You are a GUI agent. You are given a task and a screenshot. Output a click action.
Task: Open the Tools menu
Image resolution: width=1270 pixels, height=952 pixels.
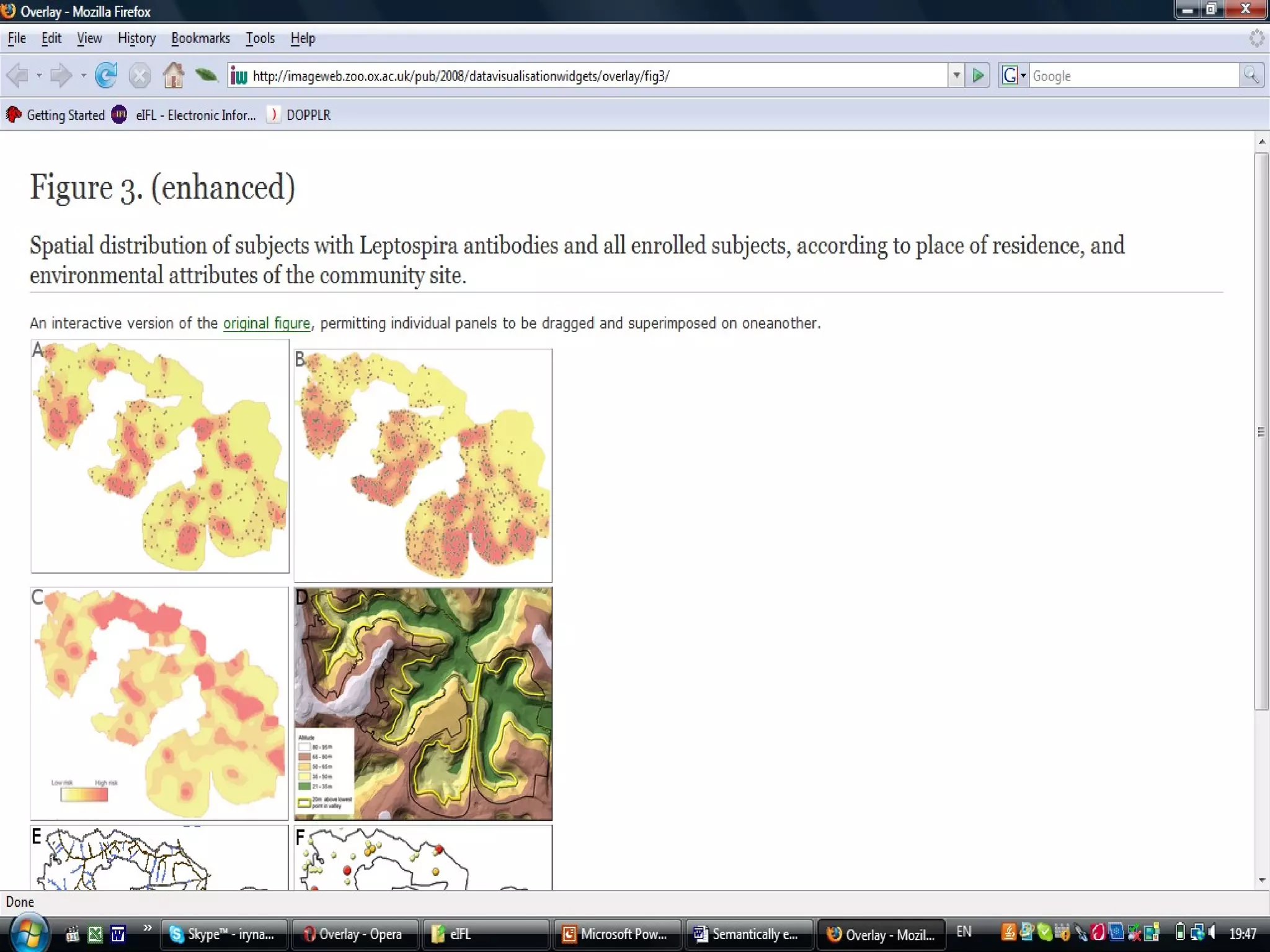pyautogui.click(x=260, y=38)
